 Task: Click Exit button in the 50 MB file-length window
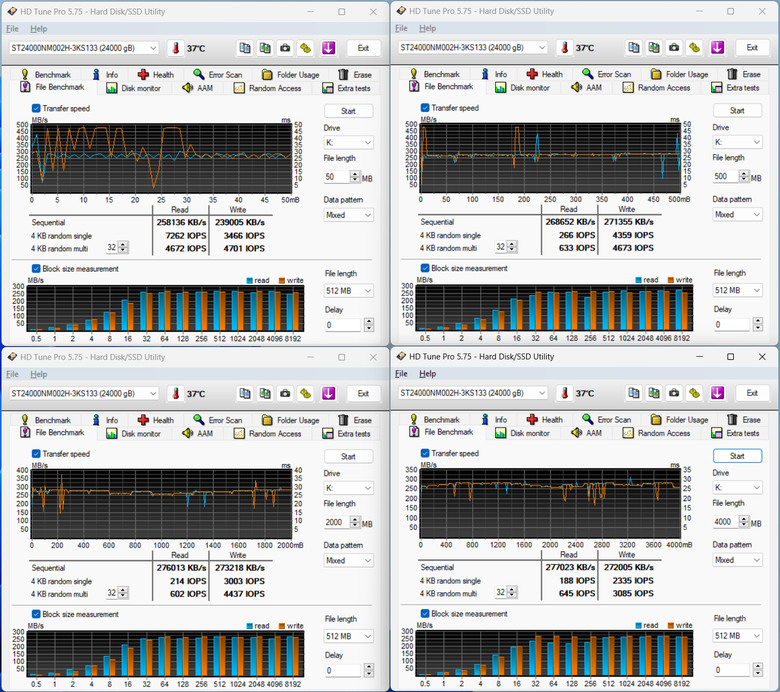pyautogui.click(x=363, y=48)
